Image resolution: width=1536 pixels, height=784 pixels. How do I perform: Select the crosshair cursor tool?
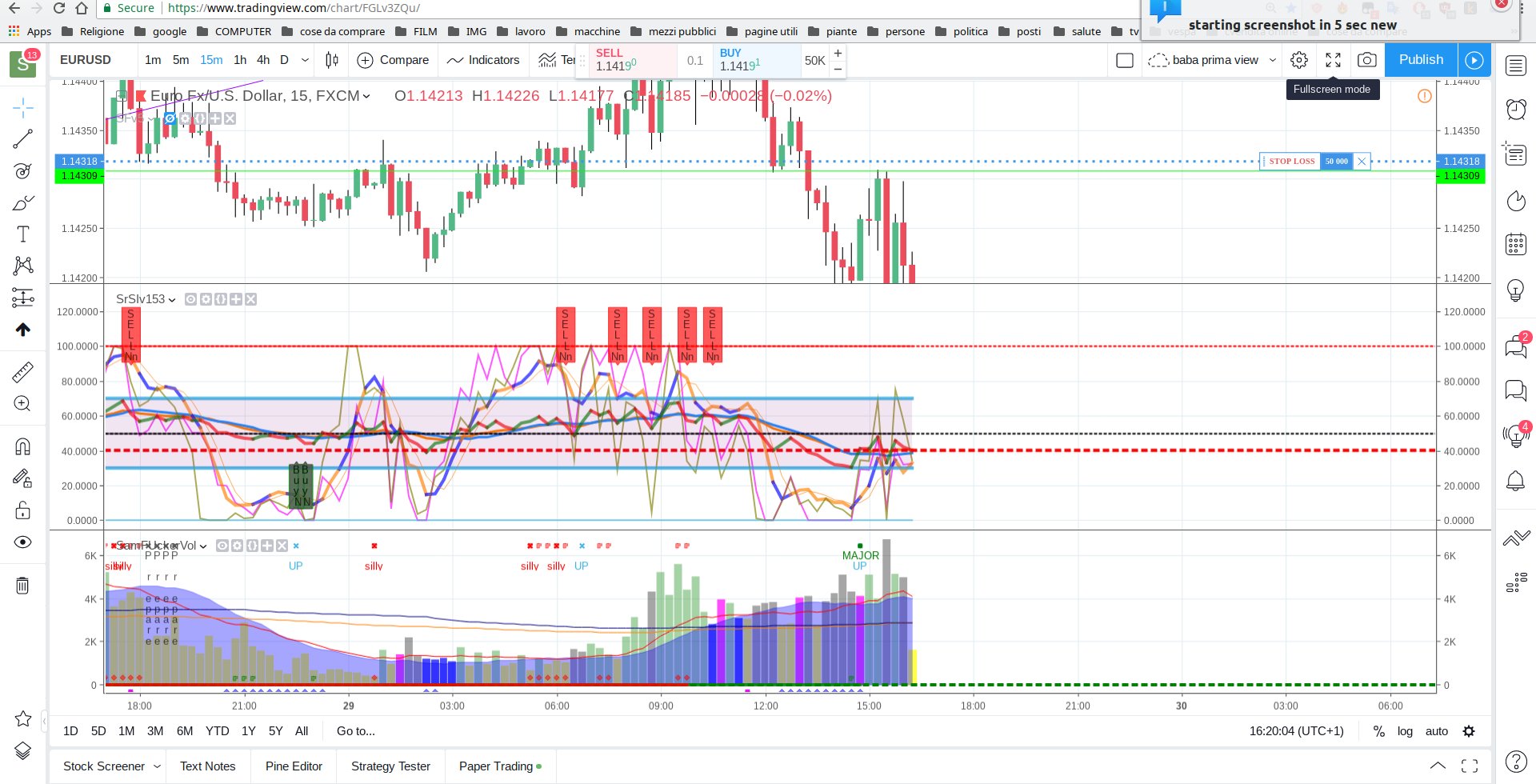point(23,107)
